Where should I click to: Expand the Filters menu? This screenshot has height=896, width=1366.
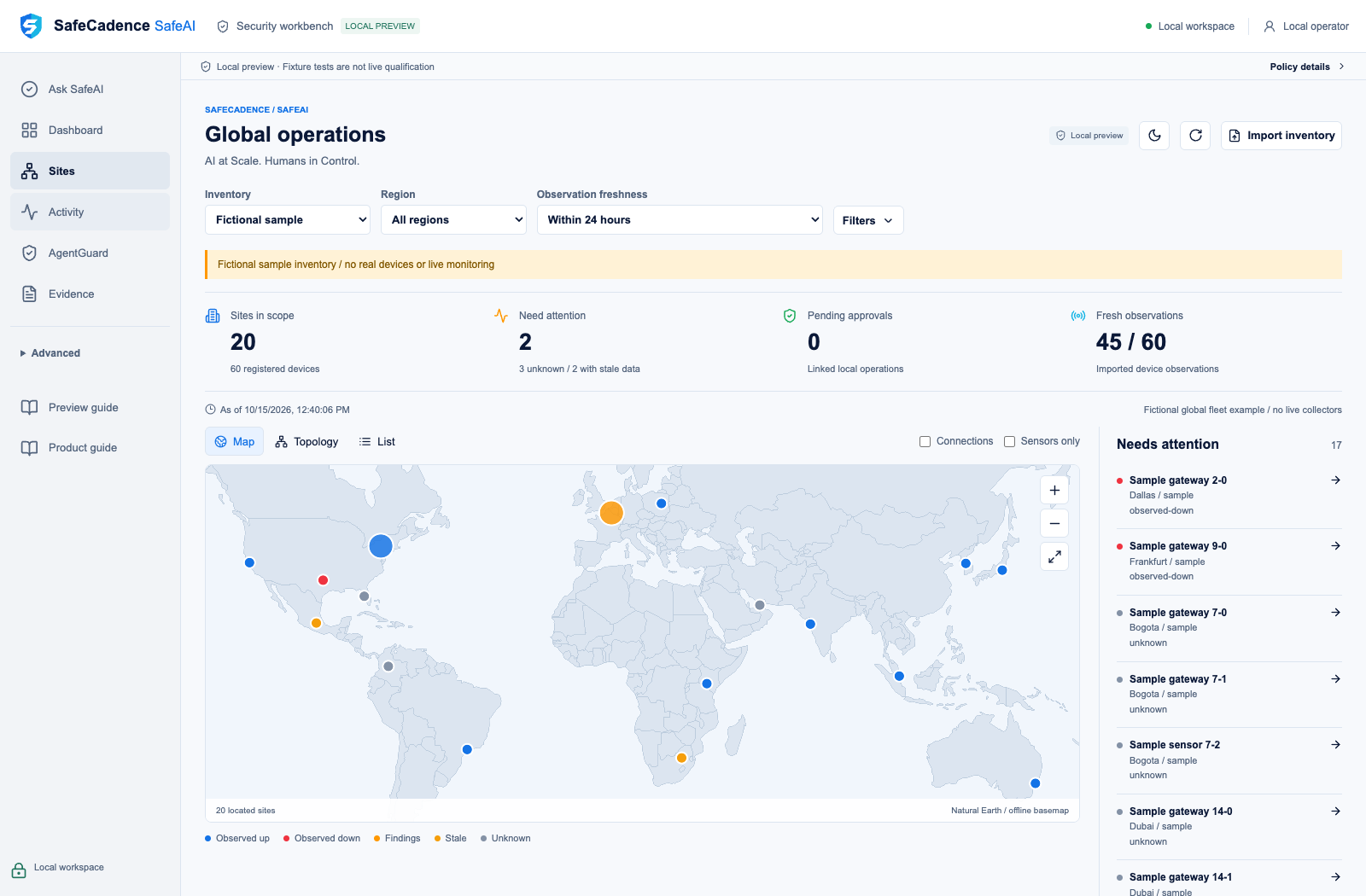[868, 220]
